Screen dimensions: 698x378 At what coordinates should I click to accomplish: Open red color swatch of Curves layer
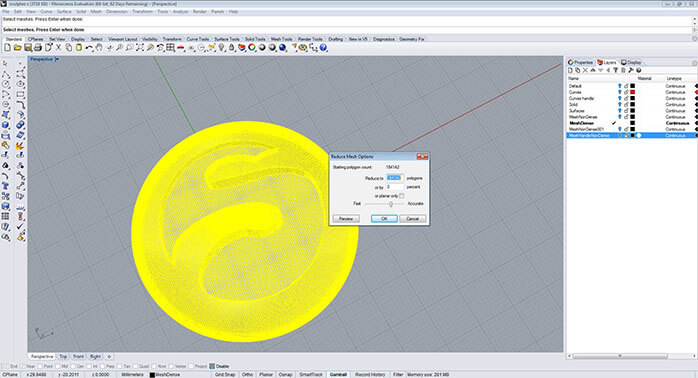pyautogui.click(x=633, y=92)
